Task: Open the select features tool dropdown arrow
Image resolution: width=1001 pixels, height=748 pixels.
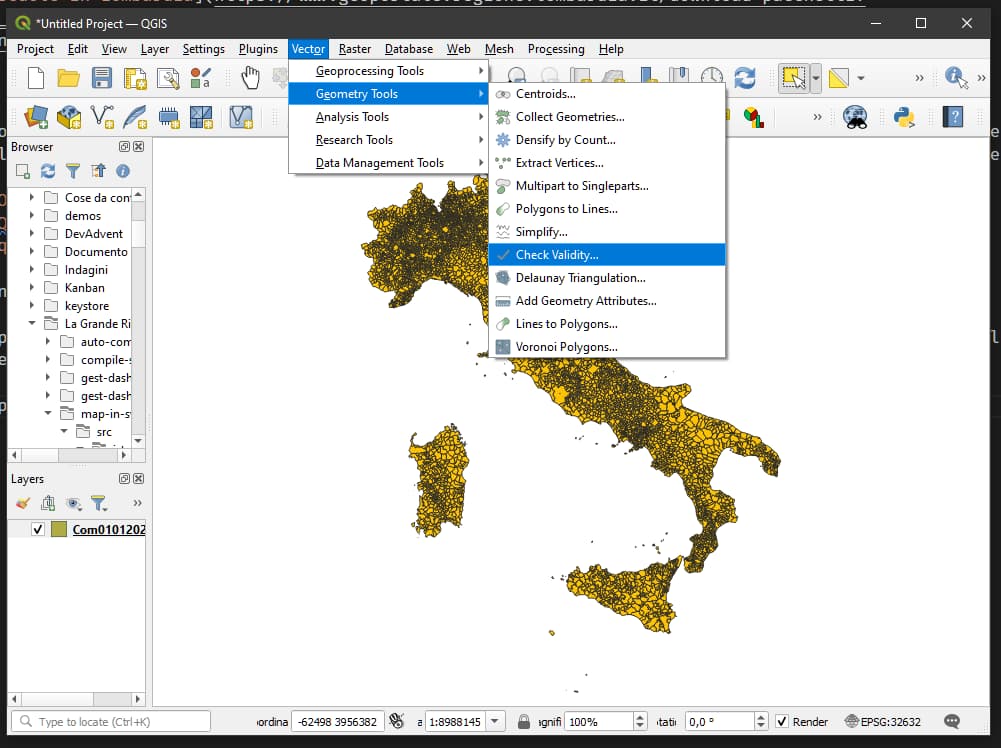Action: pos(816,78)
